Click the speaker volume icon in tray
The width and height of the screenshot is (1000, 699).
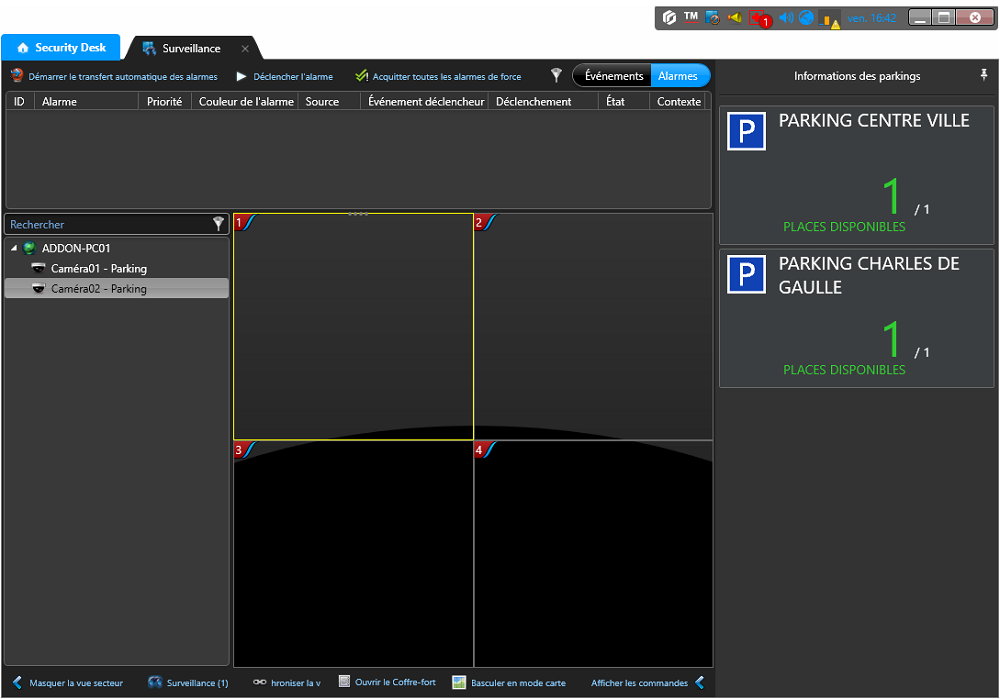point(785,18)
